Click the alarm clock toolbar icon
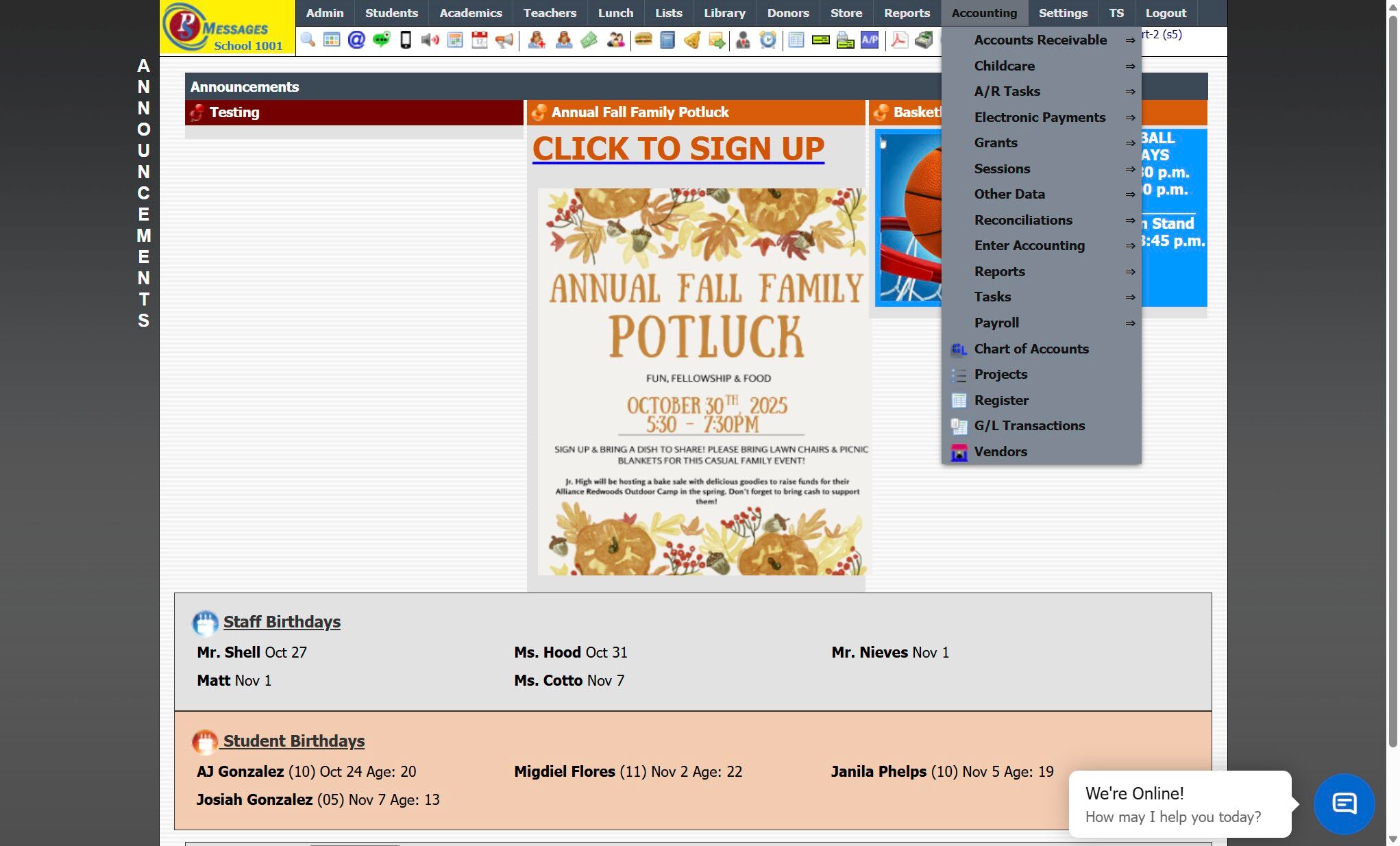 (x=768, y=40)
